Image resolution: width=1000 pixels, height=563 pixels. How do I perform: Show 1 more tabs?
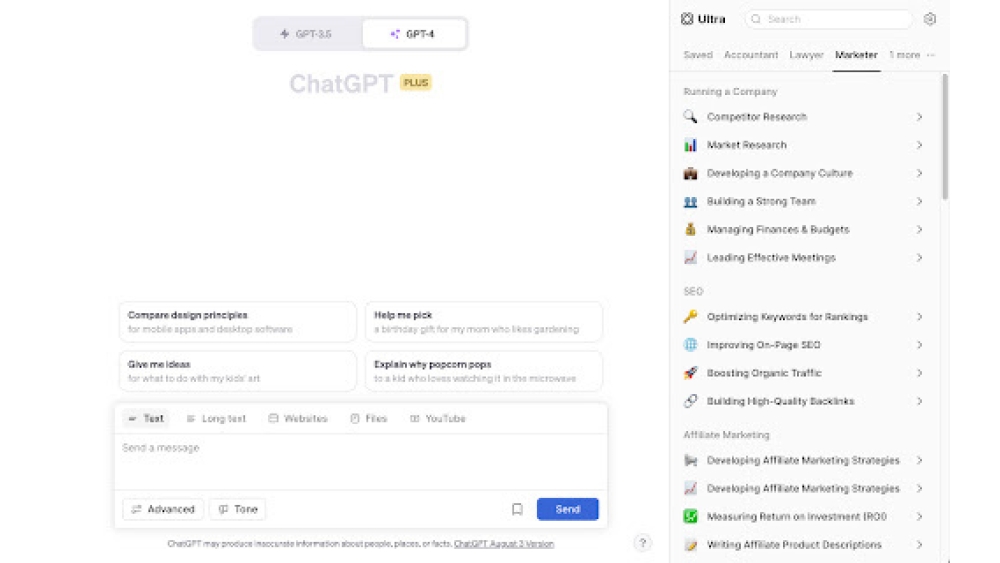pyautogui.click(x=904, y=55)
